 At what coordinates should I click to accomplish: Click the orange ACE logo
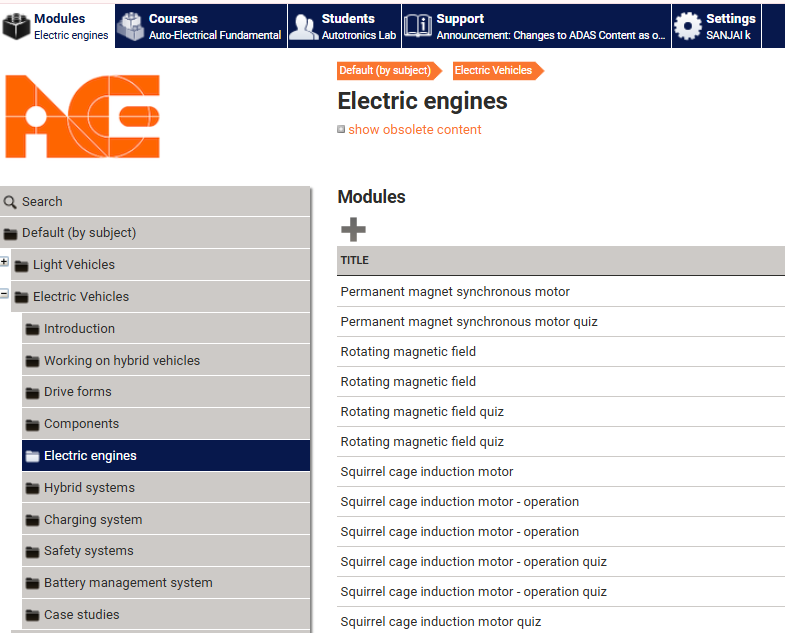point(83,117)
